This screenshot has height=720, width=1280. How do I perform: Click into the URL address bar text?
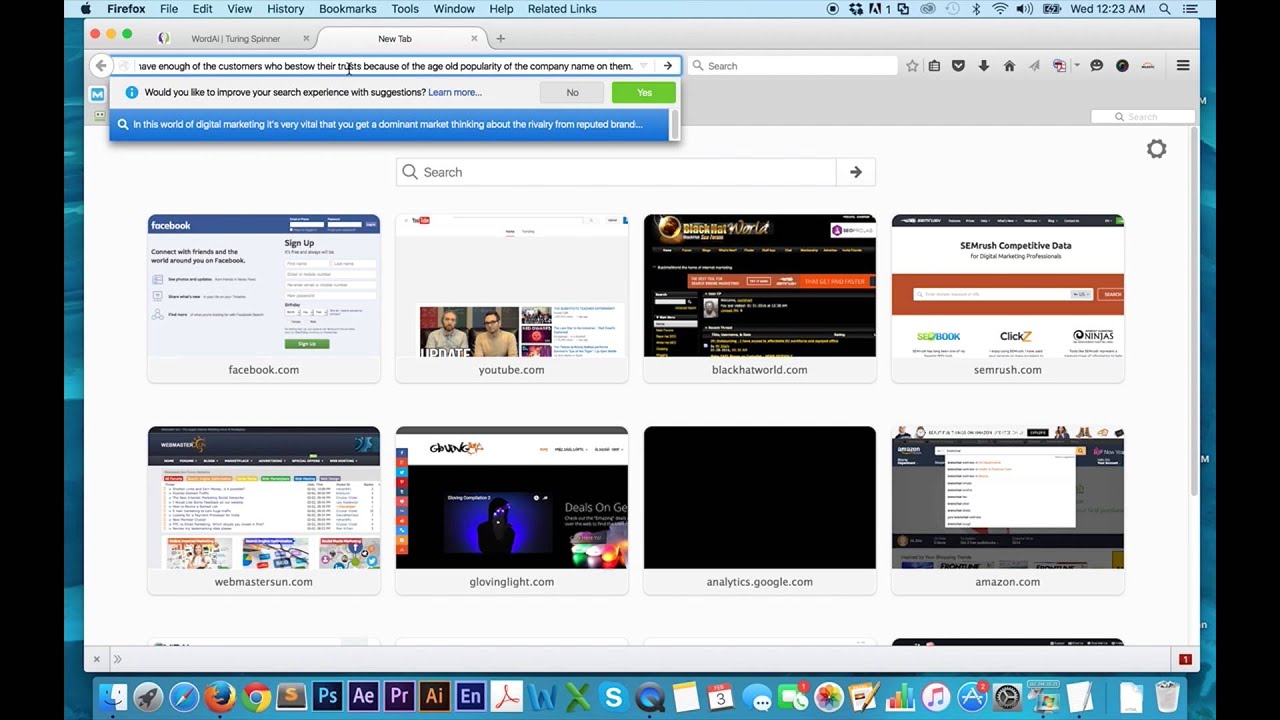point(386,66)
